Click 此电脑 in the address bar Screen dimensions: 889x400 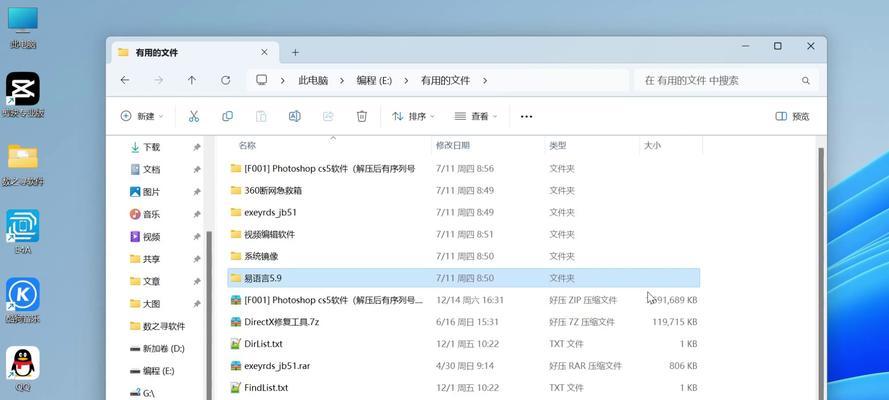313,80
